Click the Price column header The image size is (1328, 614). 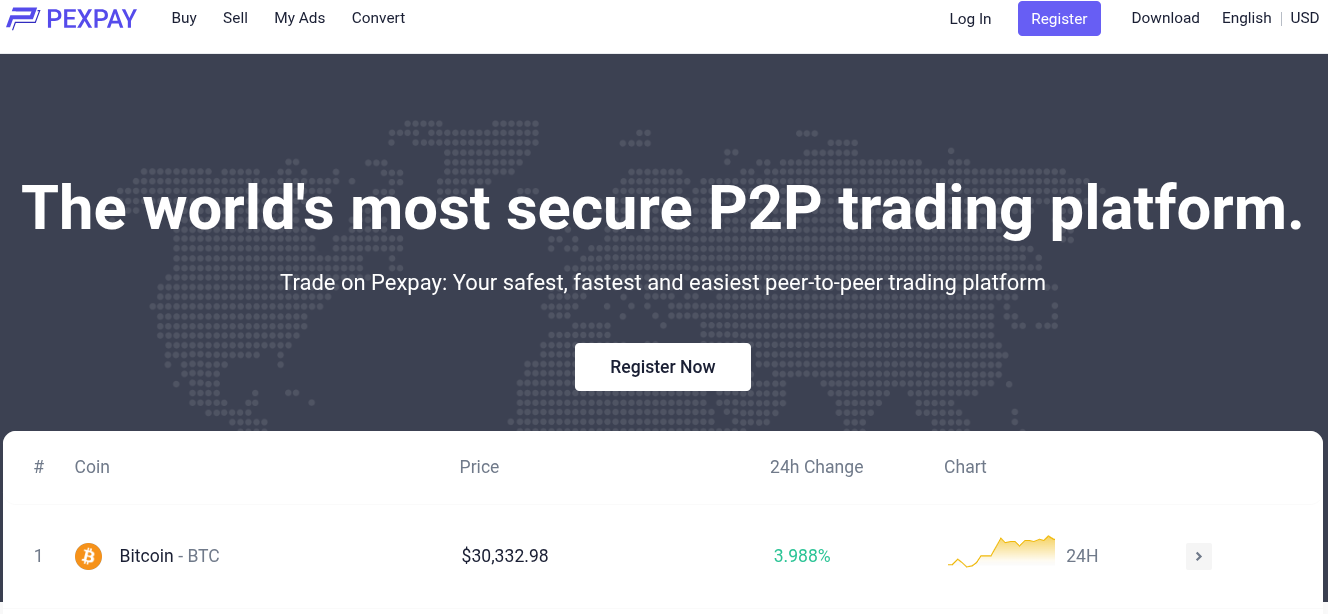(479, 467)
